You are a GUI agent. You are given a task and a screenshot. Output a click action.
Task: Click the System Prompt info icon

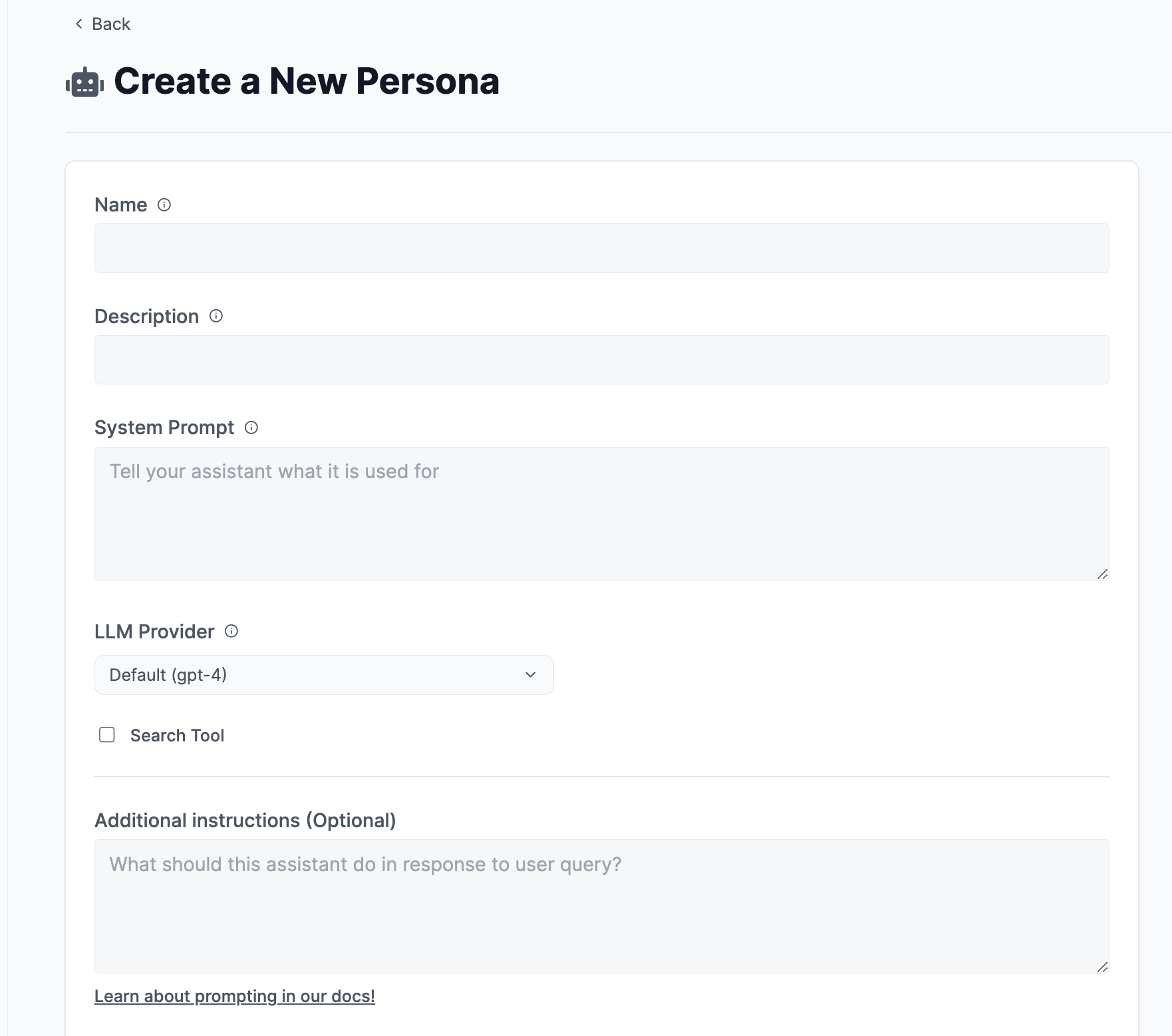(x=251, y=428)
